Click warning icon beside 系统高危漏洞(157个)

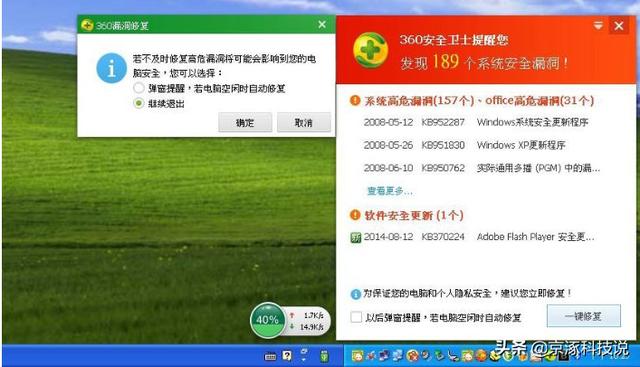click(355, 100)
